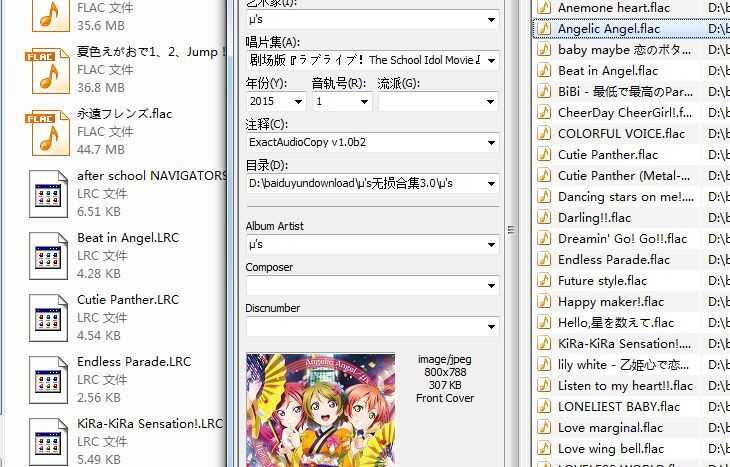Click LRC file icon of Endless Parade.LRC
The height and width of the screenshot is (467, 730).
(48, 380)
